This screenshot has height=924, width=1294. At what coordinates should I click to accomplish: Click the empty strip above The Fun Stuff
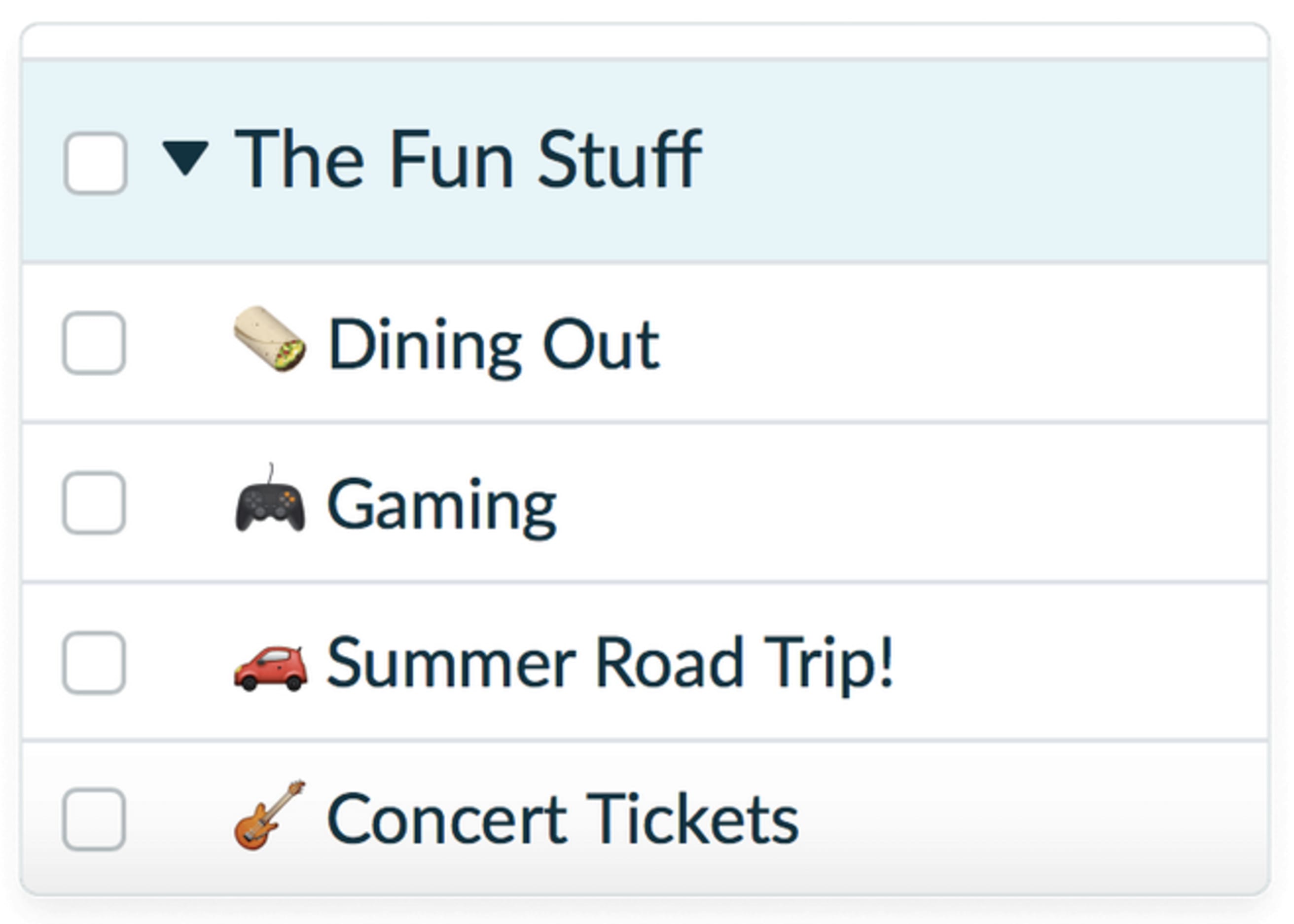click(643, 41)
